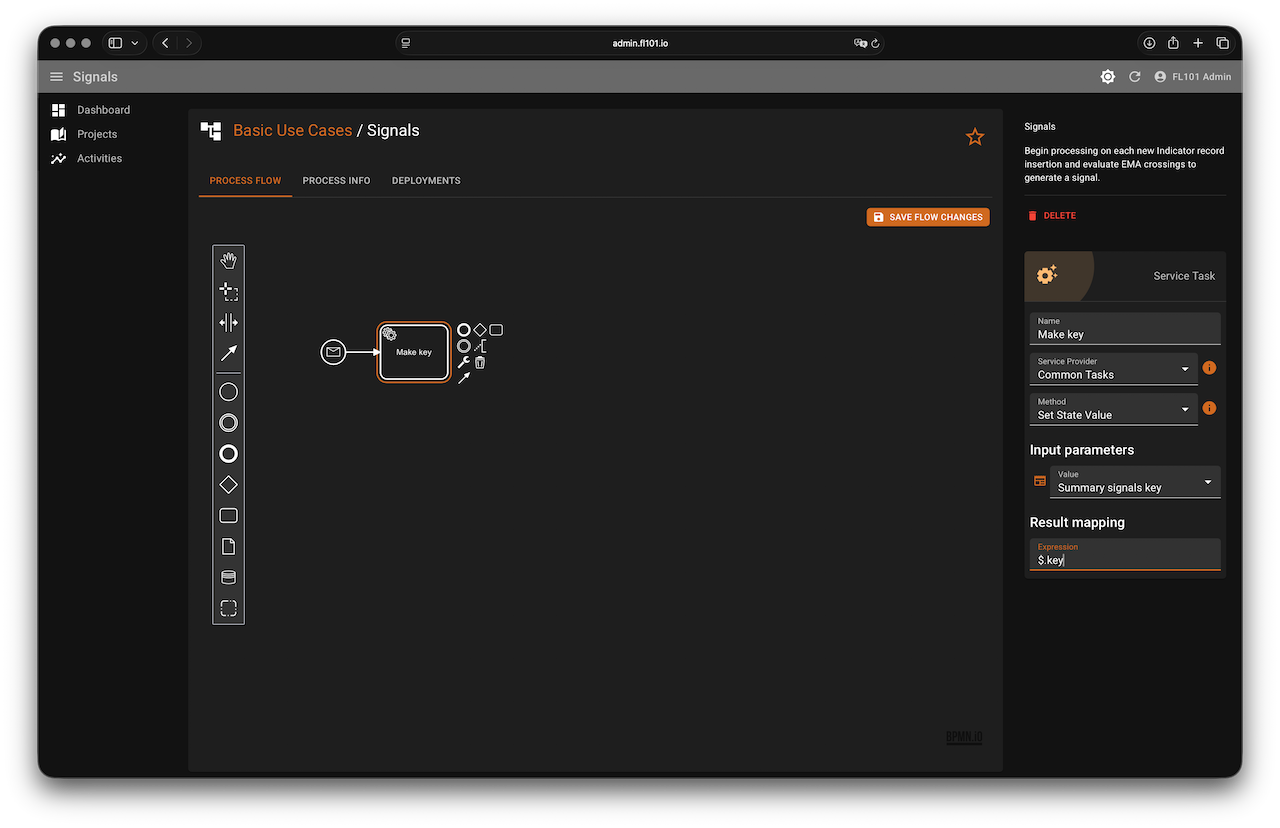Select the data store reference shape

tap(228, 578)
